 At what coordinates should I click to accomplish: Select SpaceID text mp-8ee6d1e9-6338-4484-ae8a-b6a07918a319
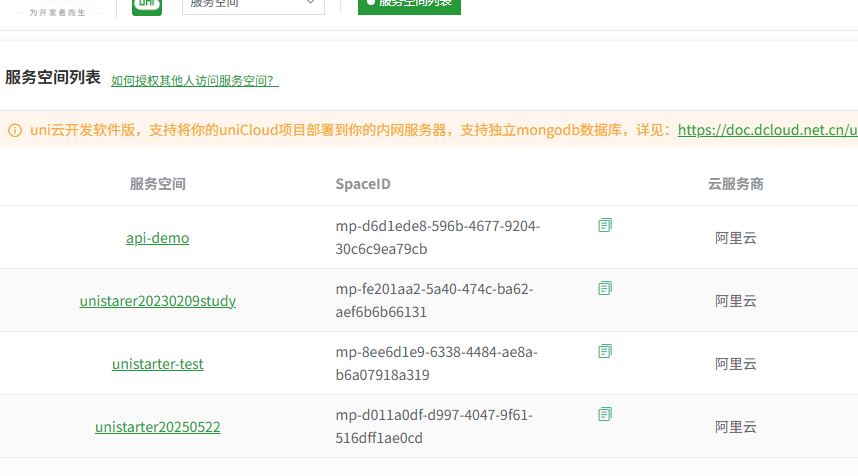tap(436, 363)
